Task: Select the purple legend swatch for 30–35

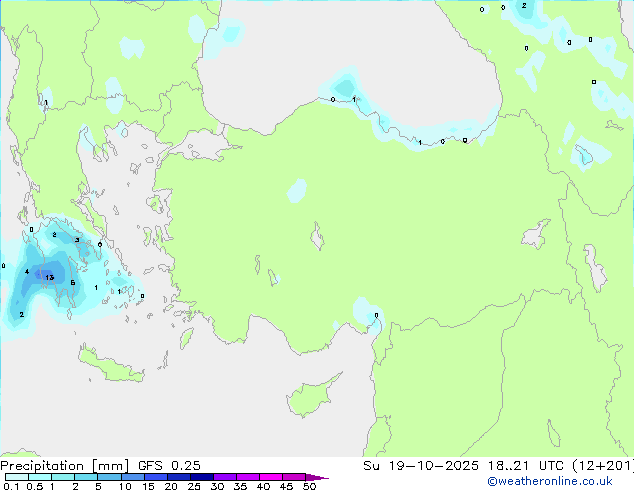Action: point(225,477)
